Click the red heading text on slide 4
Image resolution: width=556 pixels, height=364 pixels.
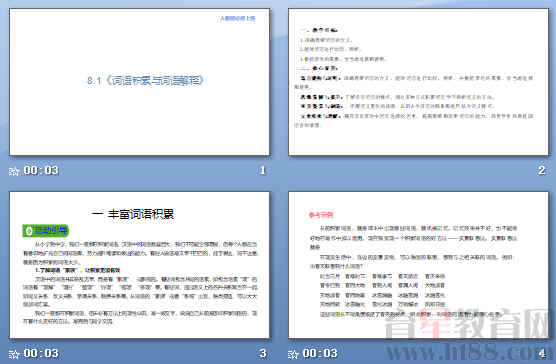321,215
